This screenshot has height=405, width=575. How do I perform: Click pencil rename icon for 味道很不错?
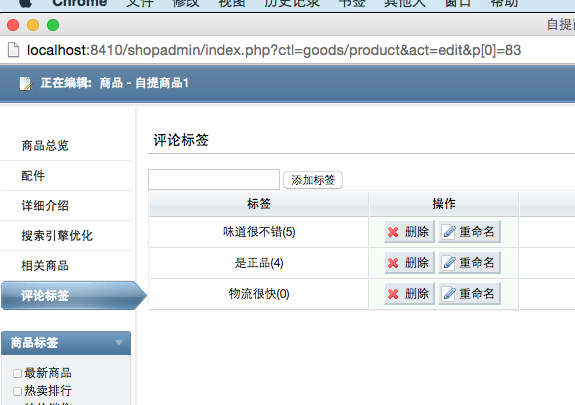click(449, 232)
